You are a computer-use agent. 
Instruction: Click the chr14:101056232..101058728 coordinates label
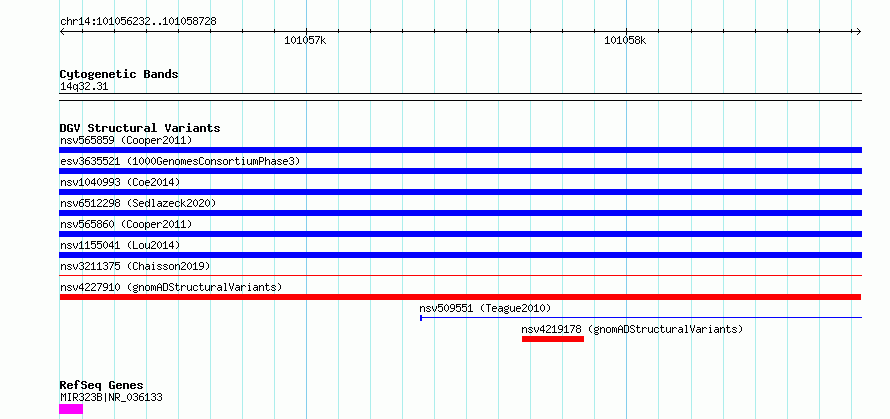coord(138,22)
